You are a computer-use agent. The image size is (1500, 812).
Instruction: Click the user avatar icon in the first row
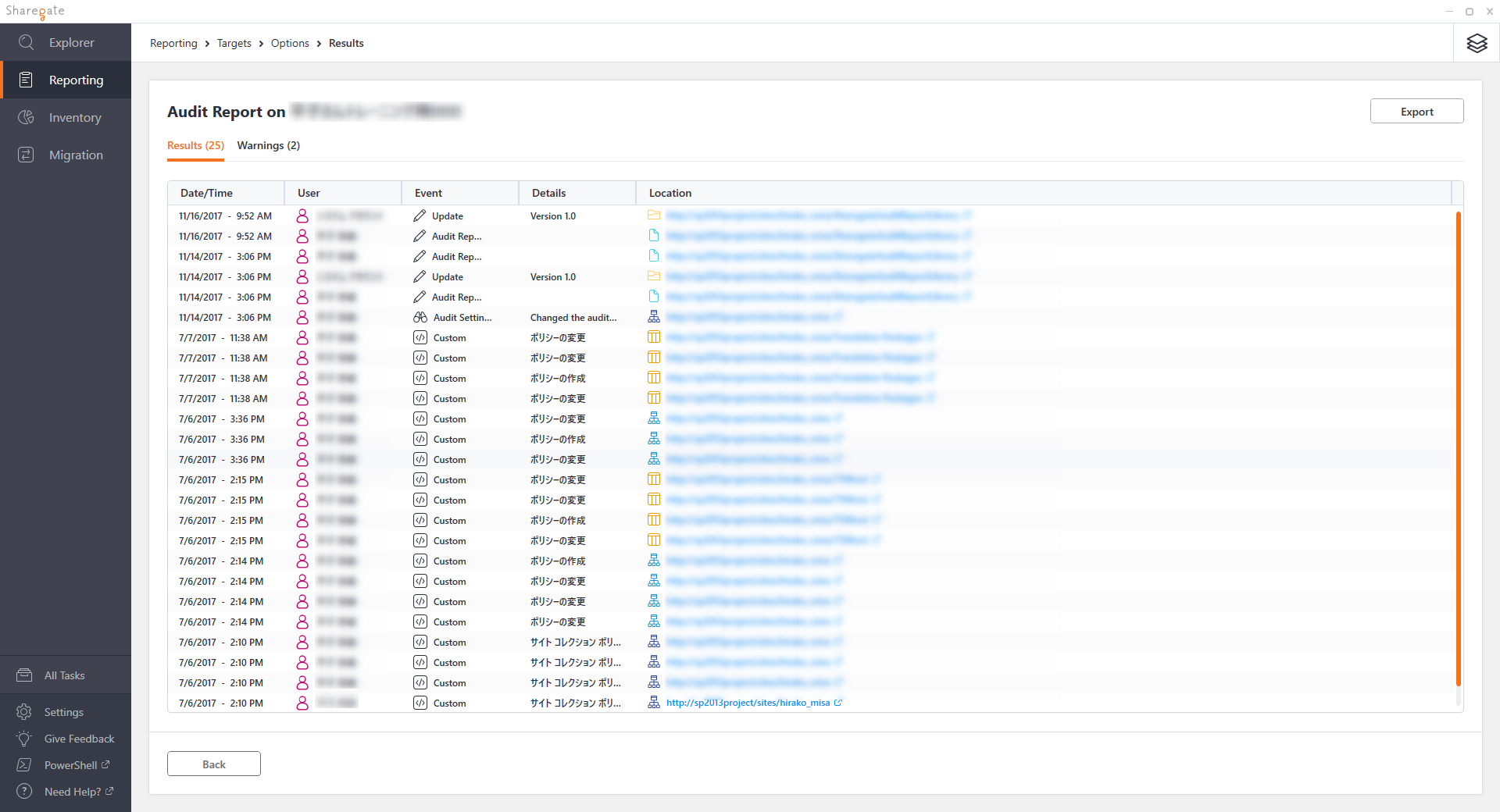point(303,215)
